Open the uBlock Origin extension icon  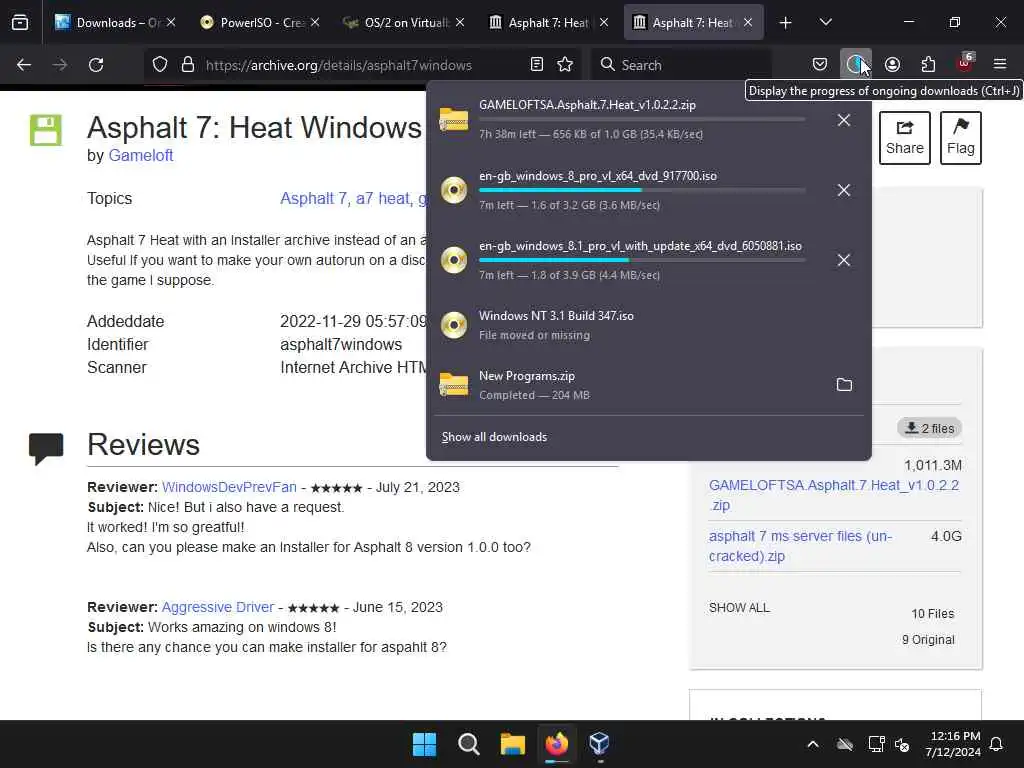click(x=965, y=63)
